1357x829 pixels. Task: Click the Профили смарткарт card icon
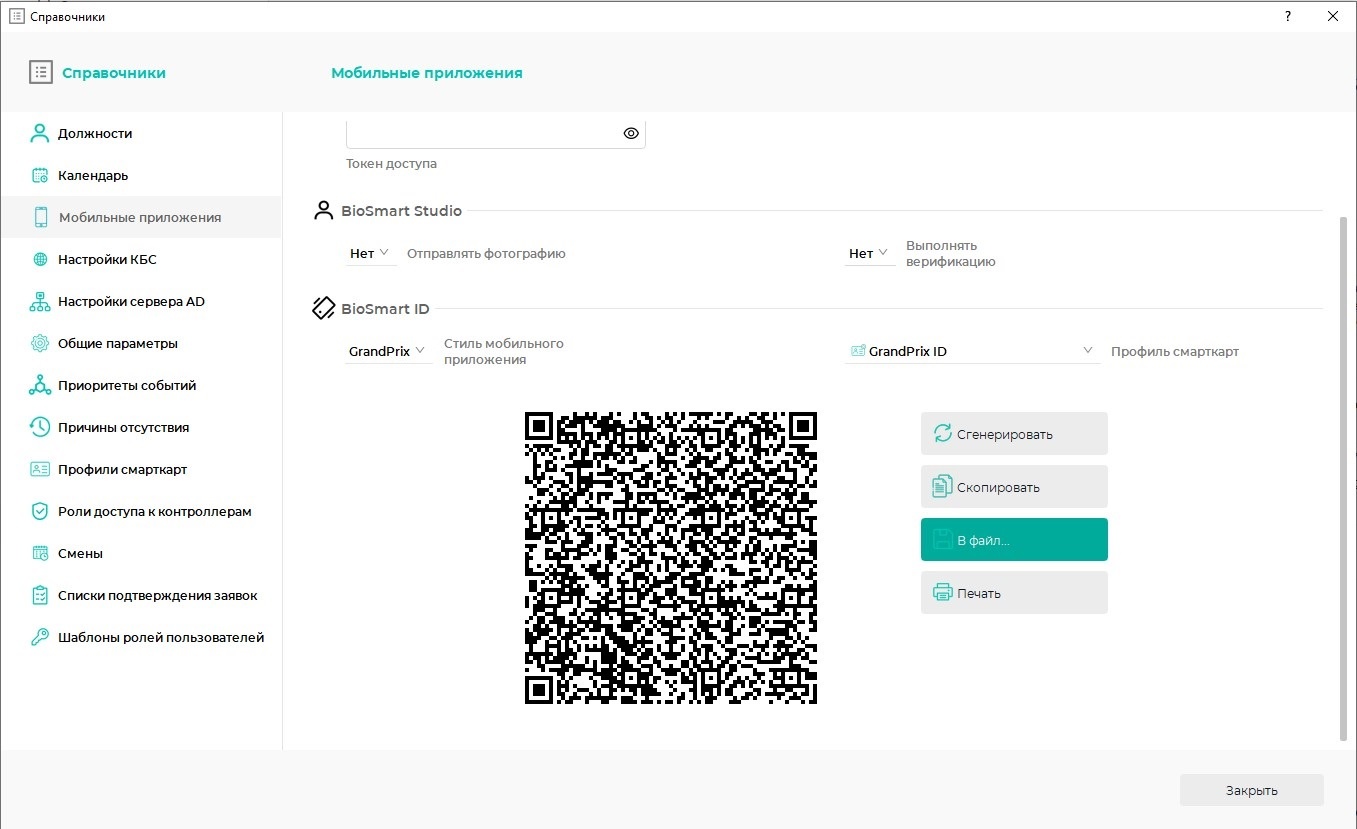[x=40, y=469]
